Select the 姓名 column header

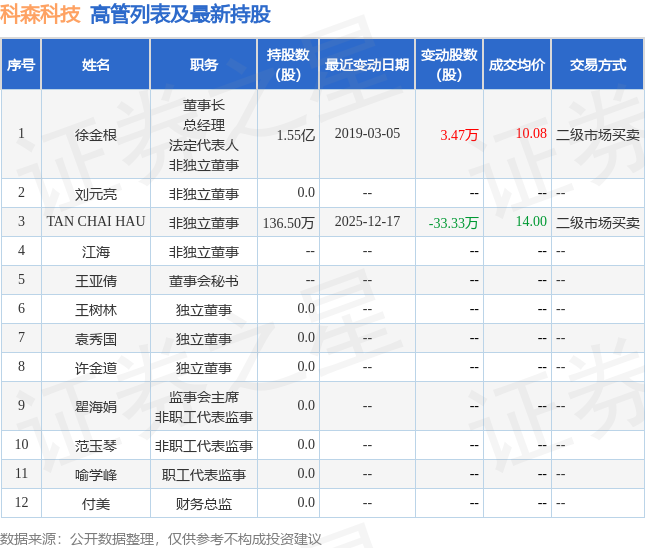pyautogui.click(x=96, y=65)
